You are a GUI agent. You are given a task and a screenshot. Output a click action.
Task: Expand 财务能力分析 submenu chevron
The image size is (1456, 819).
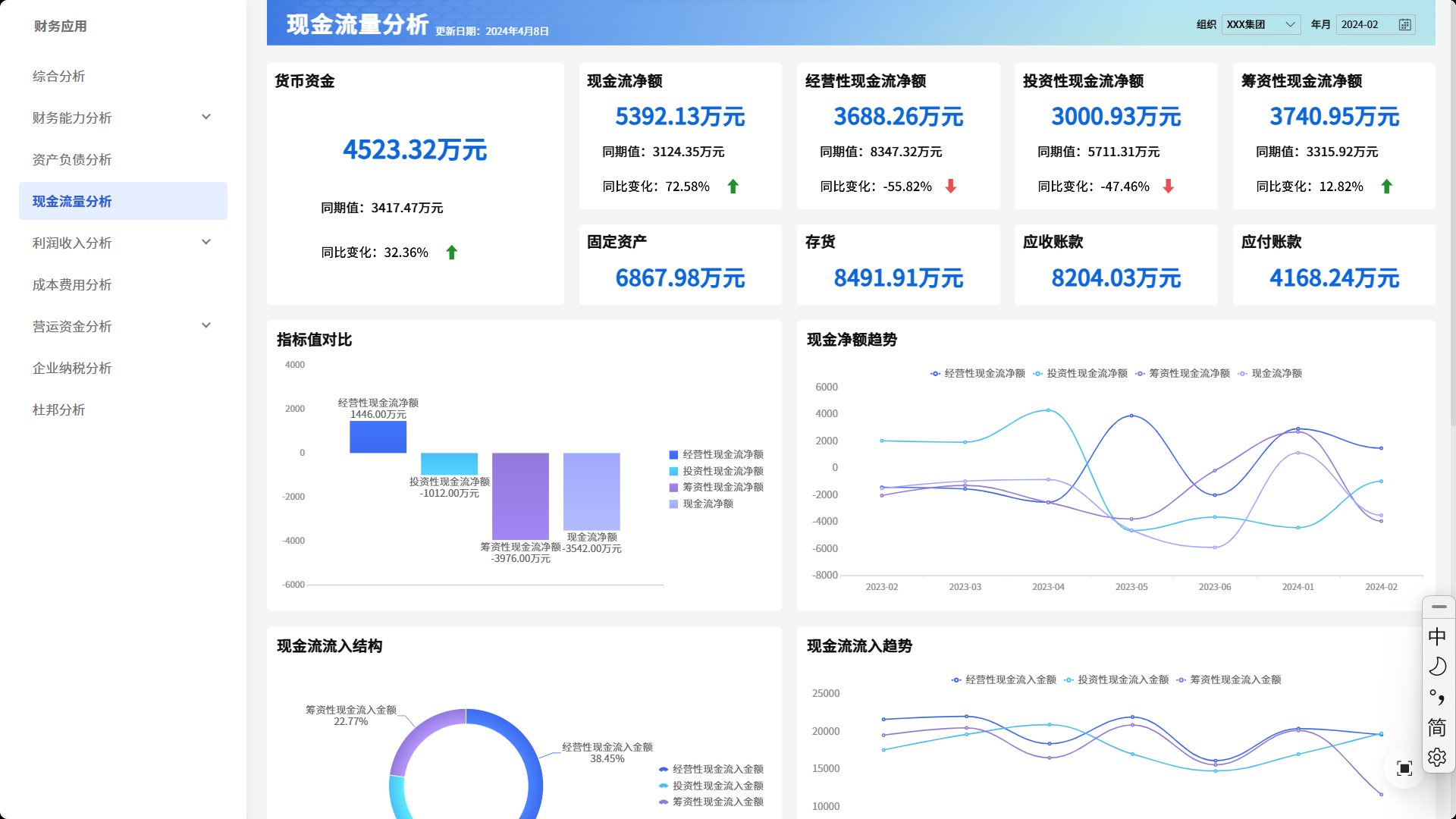[206, 117]
